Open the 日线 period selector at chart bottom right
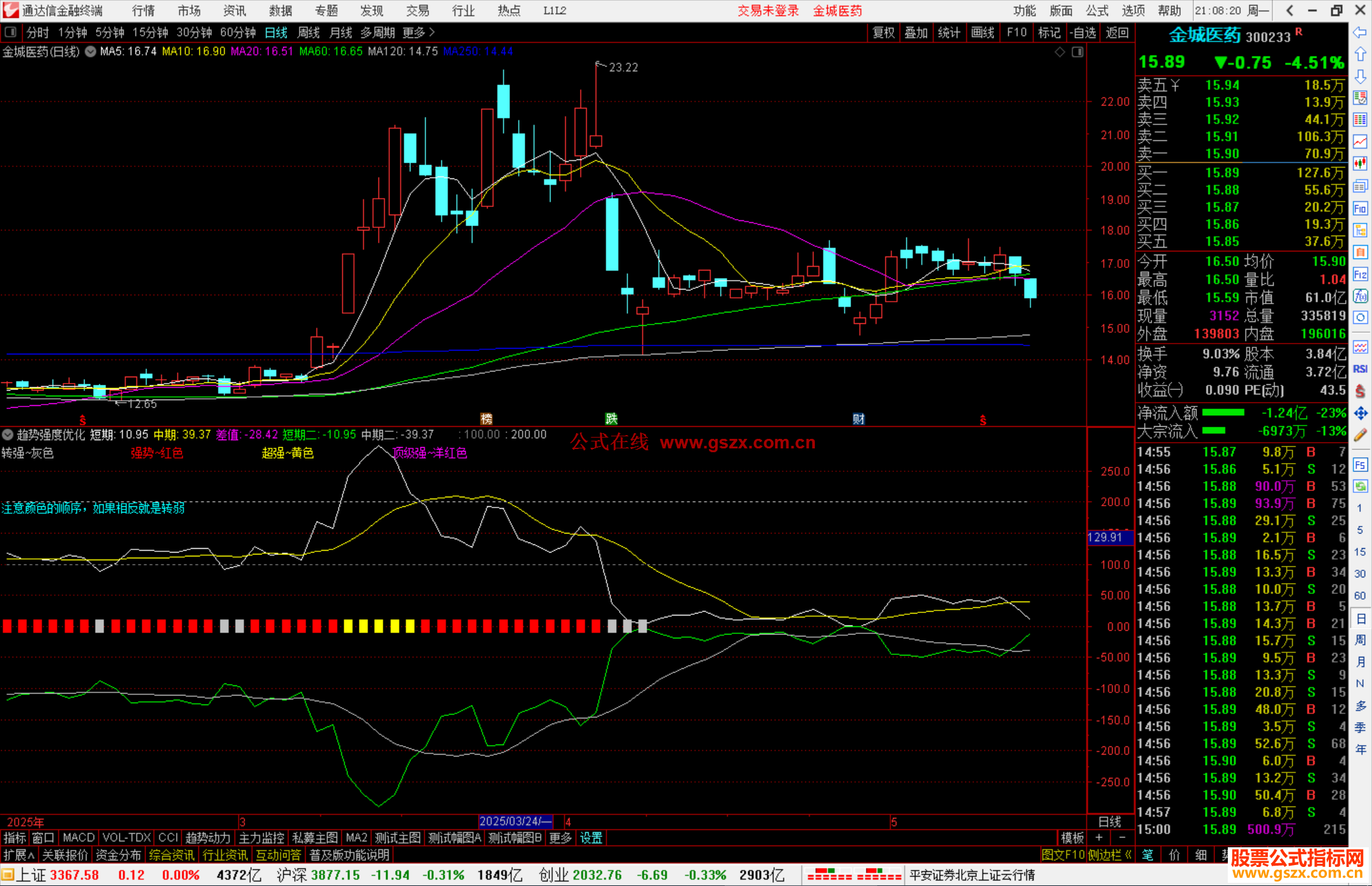 point(1110,822)
